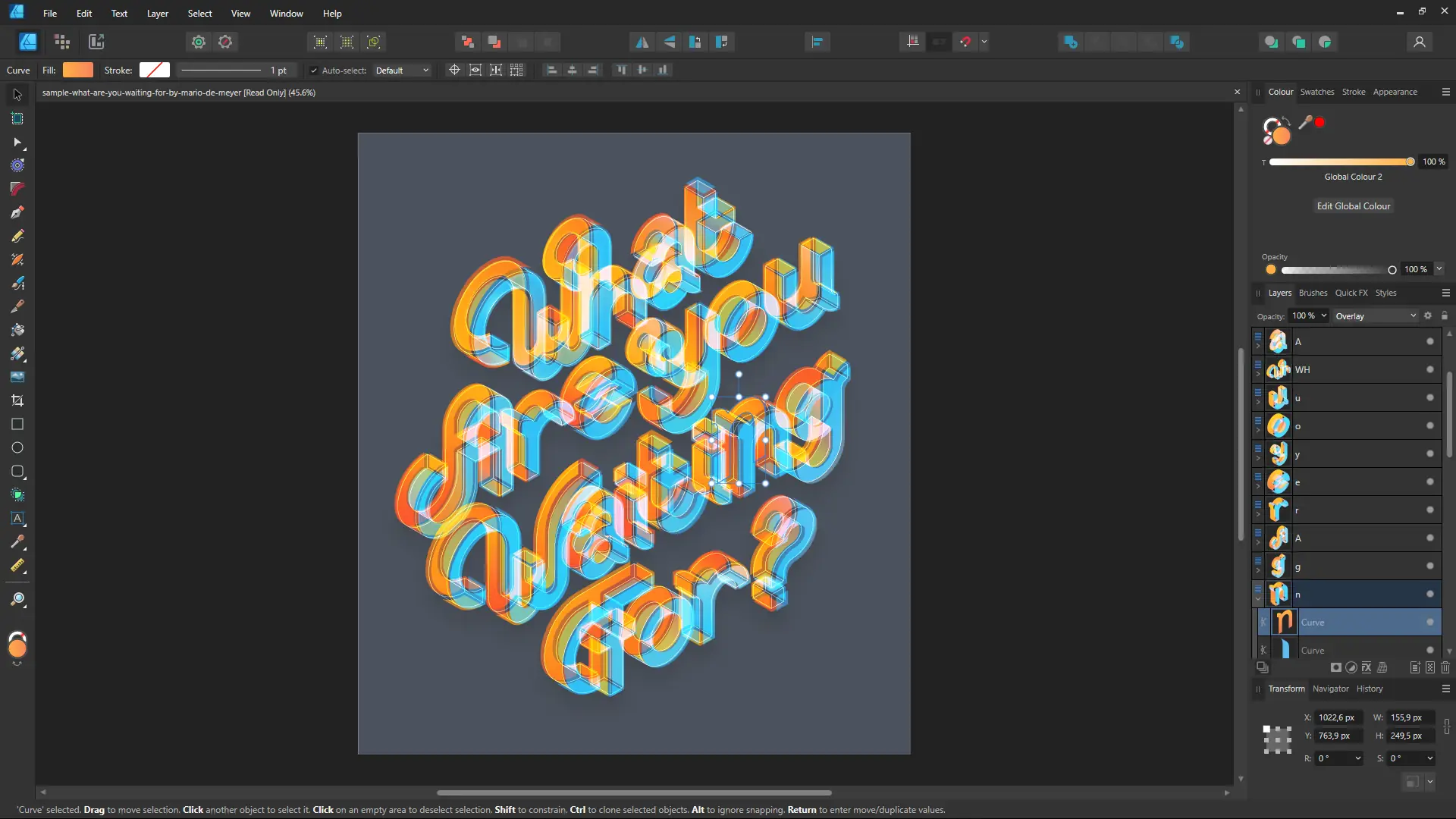
Task: Open the History panel tab
Action: click(1369, 689)
